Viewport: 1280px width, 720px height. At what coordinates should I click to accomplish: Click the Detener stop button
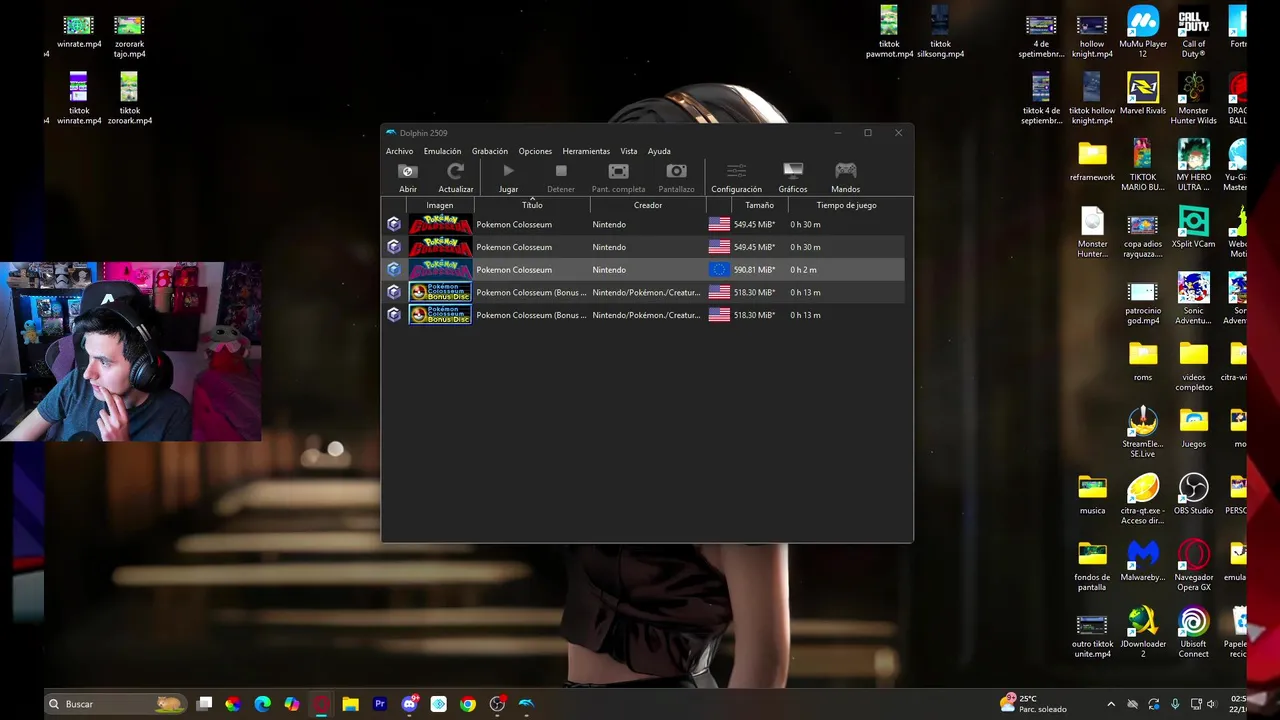[x=561, y=172]
